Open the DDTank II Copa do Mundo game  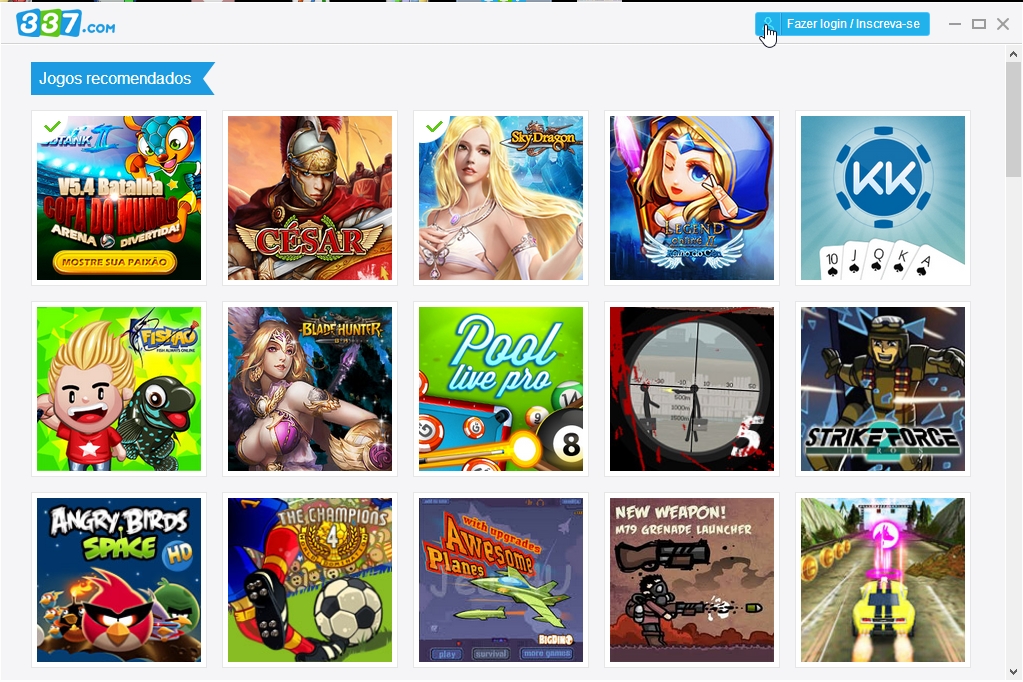119,198
